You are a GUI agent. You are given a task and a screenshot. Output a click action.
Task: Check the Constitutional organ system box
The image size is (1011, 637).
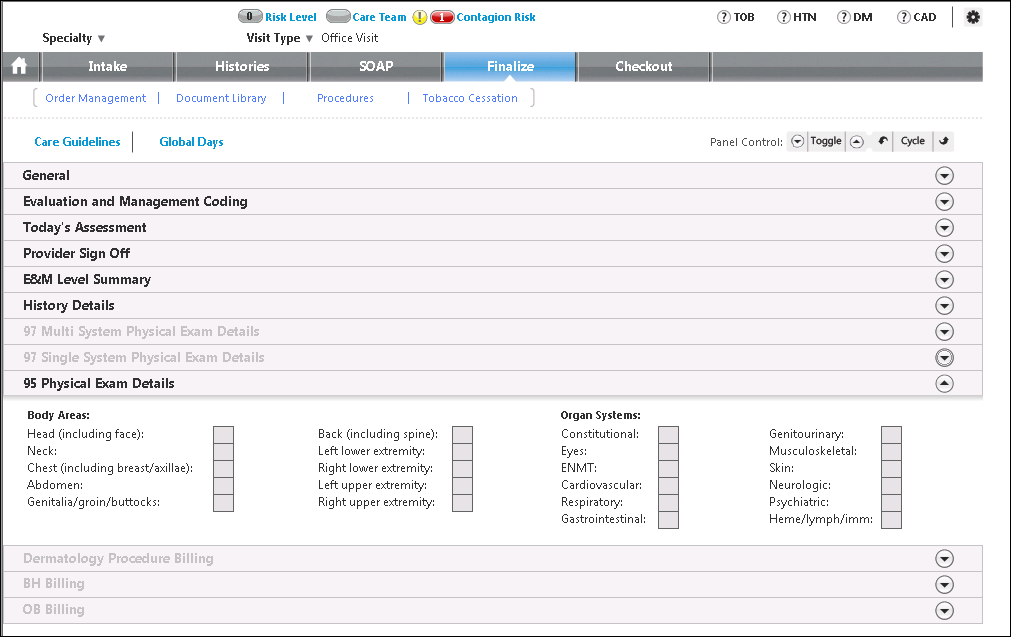coord(668,435)
